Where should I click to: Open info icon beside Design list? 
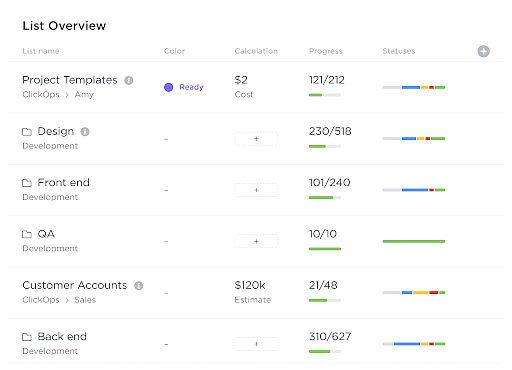(x=85, y=132)
